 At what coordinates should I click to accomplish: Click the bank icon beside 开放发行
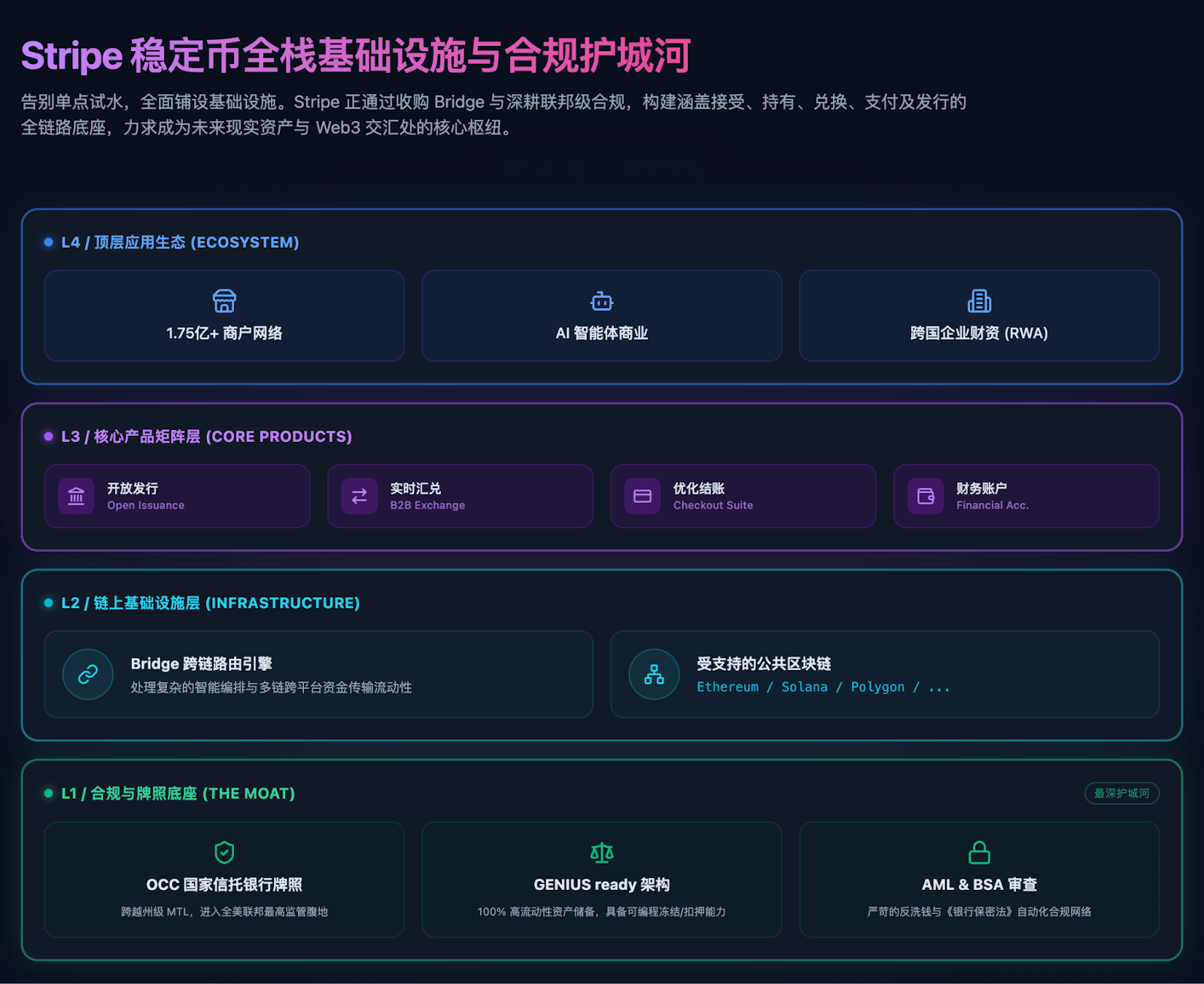click(x=76, y=496)
